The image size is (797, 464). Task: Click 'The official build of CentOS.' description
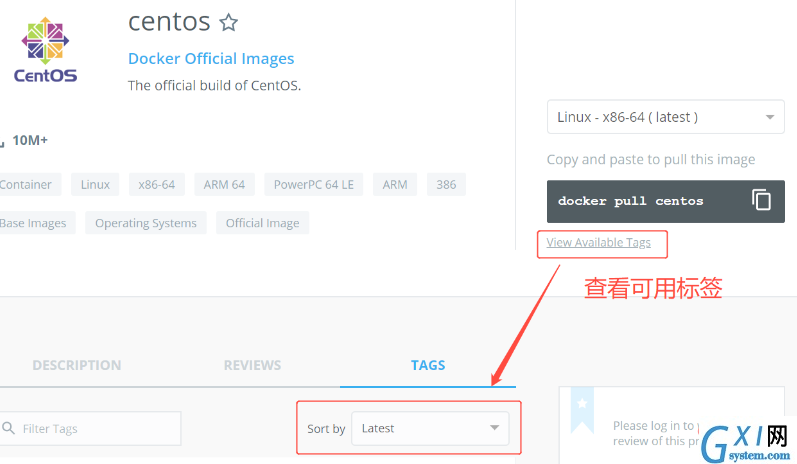pos(214,85)
